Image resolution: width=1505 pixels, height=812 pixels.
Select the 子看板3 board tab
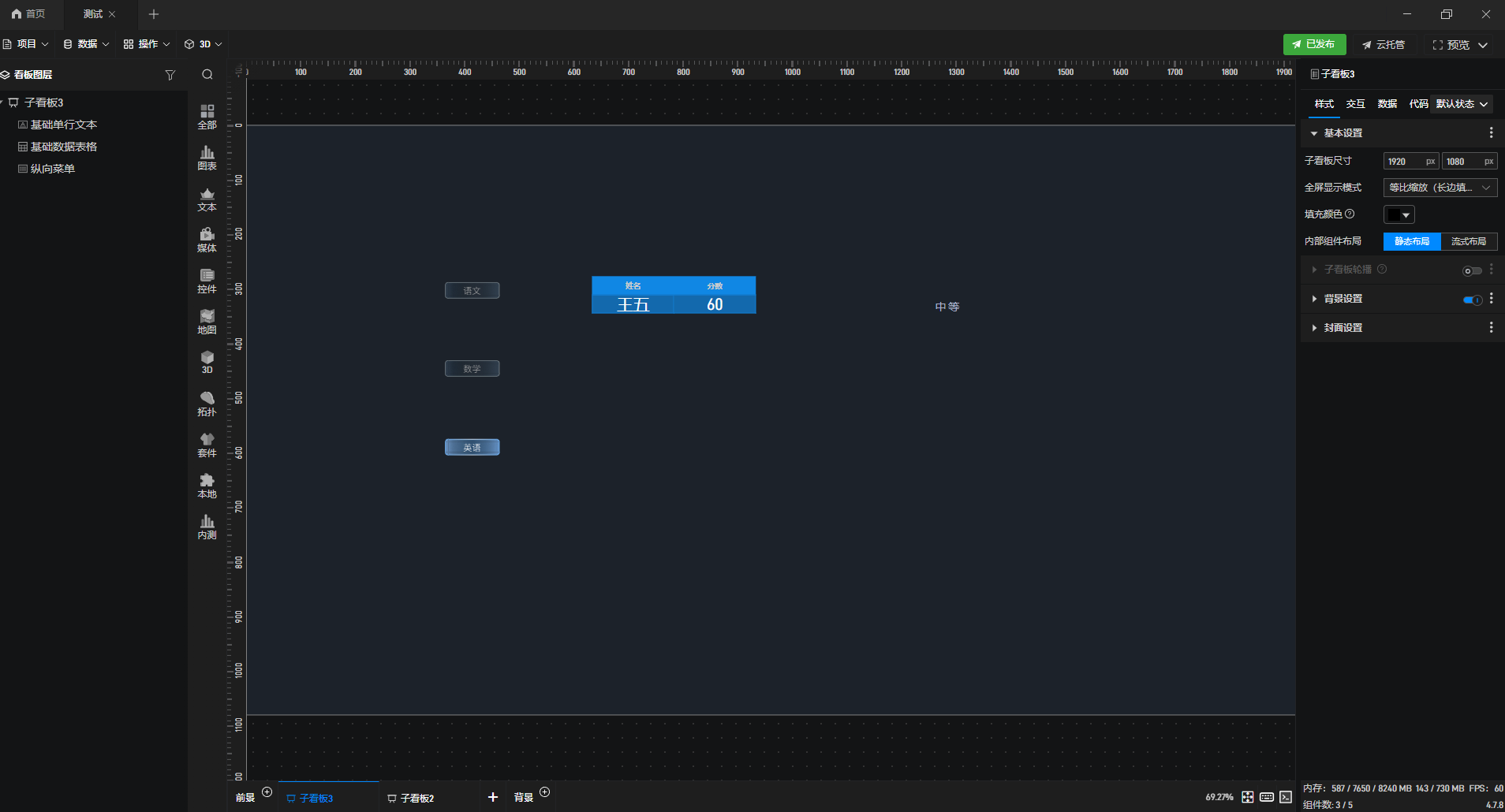[310, 798]
